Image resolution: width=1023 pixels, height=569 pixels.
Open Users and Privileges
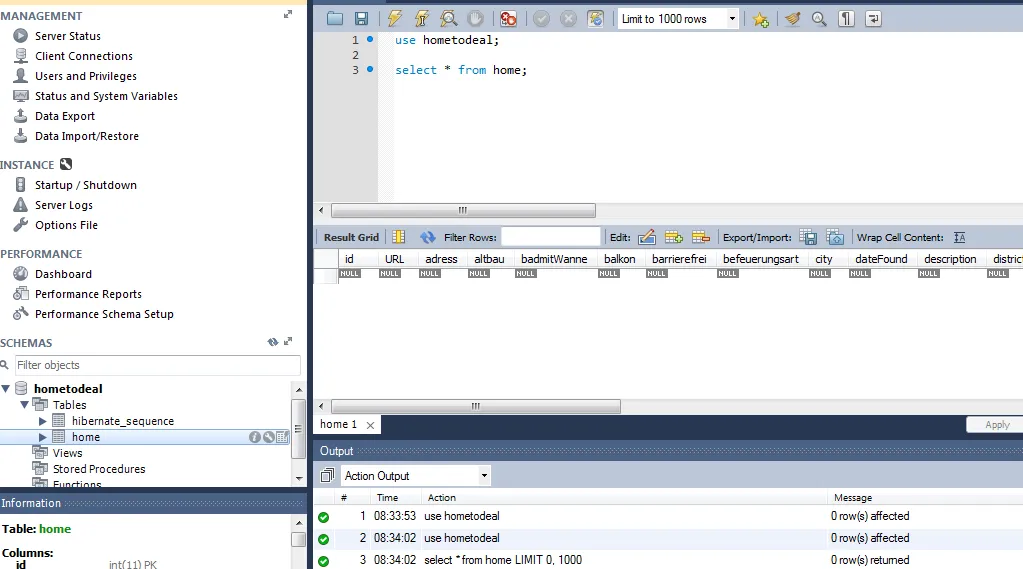[x=85, y=76]
